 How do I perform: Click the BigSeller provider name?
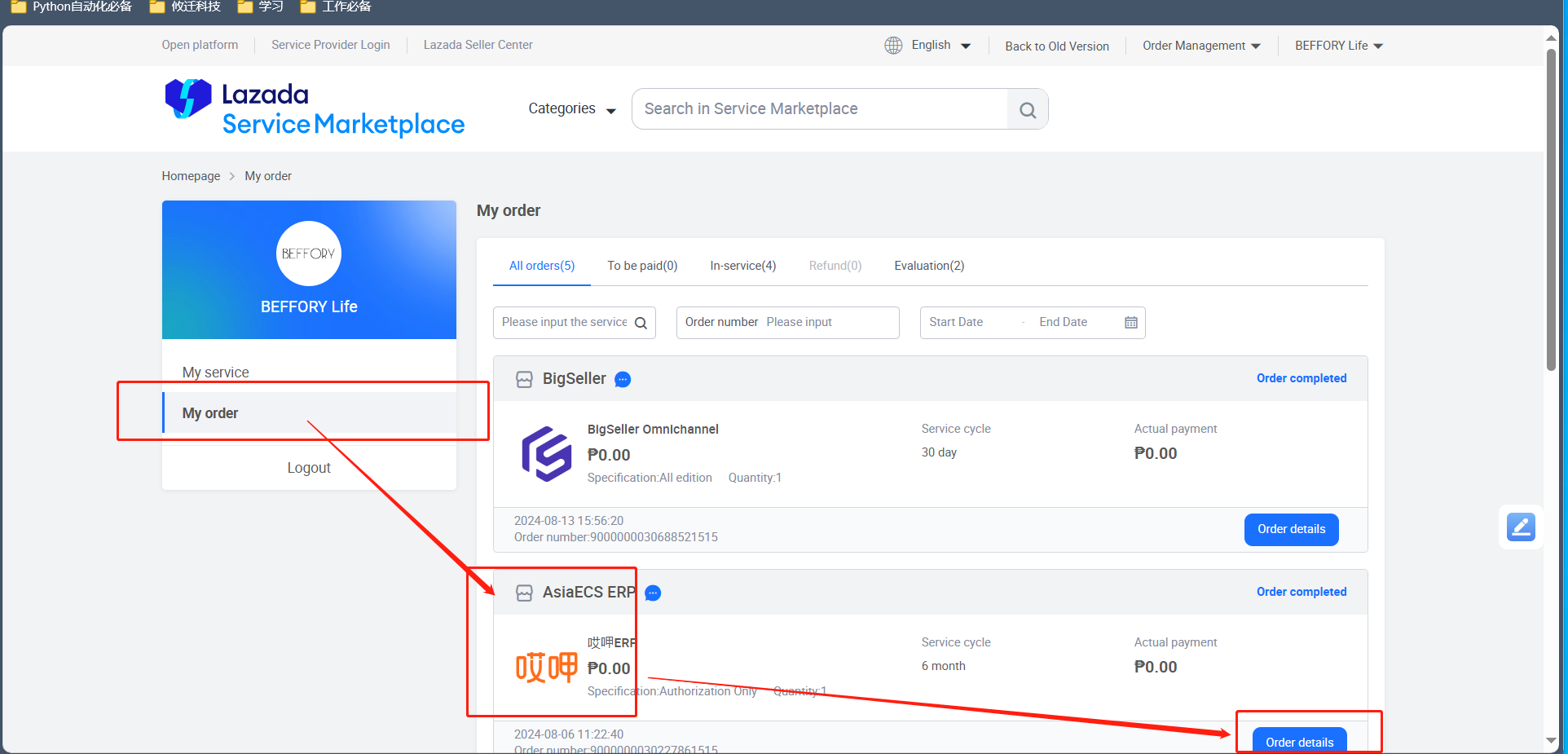[x=575, y=379]
